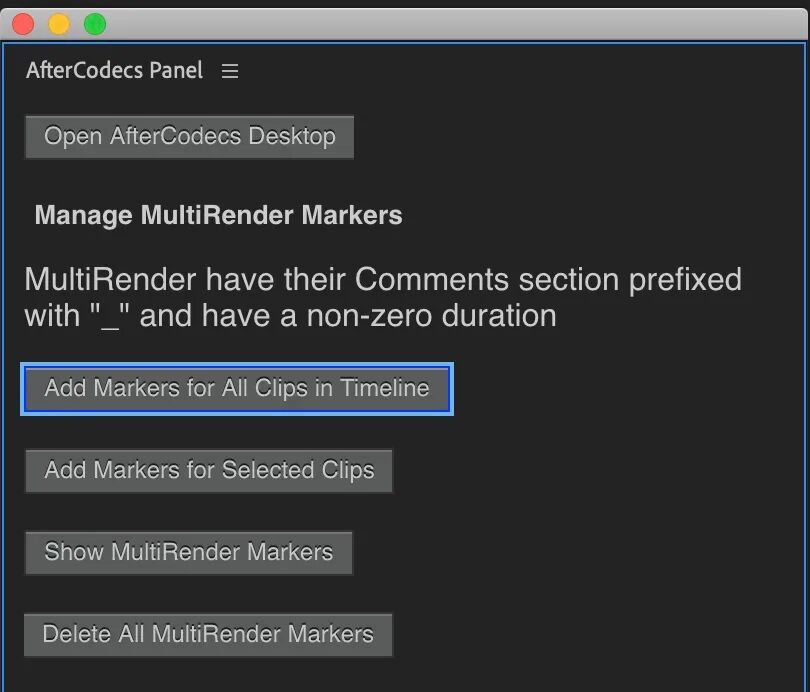
Task: Add Markers for All Clips in Timeline
Action: 237,388
